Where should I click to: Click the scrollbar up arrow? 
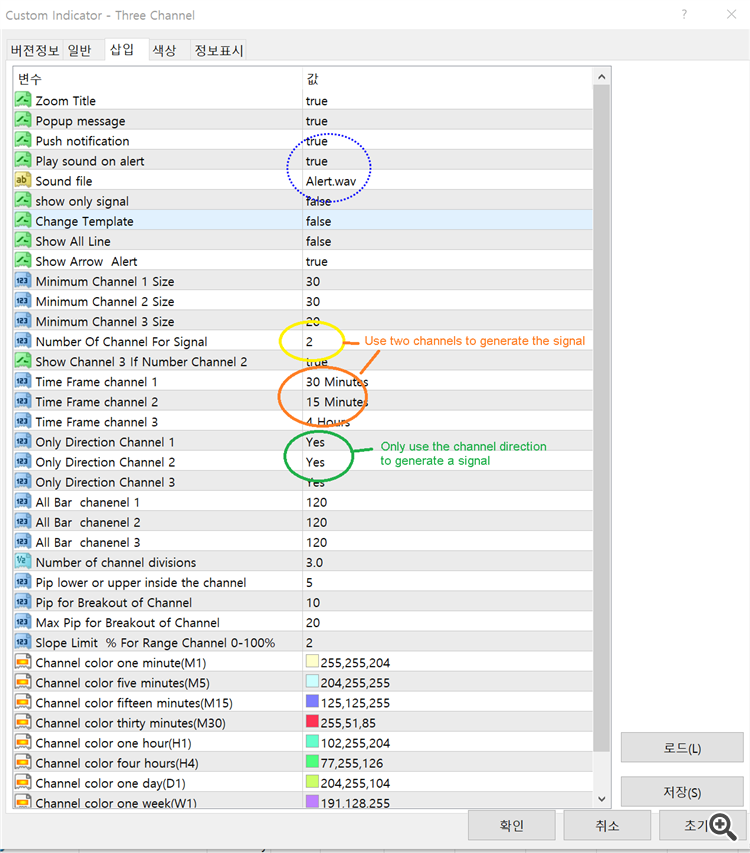point(602,77)
